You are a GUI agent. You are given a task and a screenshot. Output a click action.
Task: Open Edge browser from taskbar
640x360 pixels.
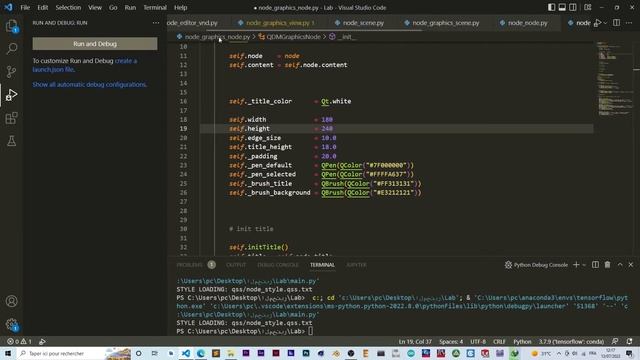[201, 353]
